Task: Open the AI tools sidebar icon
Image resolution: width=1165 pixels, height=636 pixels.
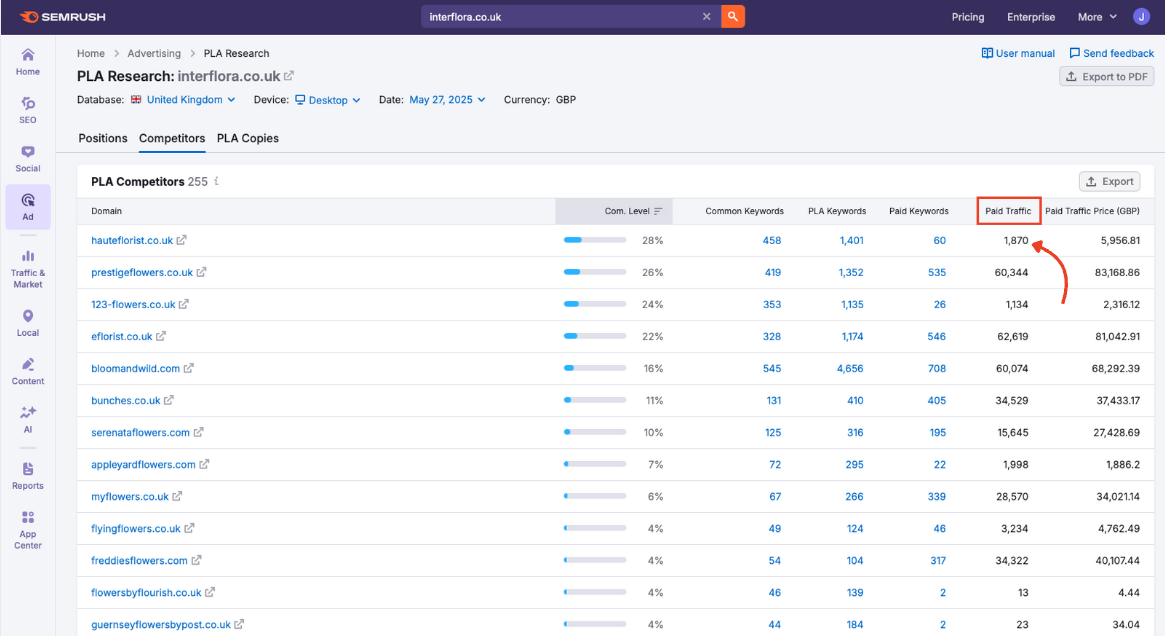Action: pyautogui.click(x=28, y=419)
